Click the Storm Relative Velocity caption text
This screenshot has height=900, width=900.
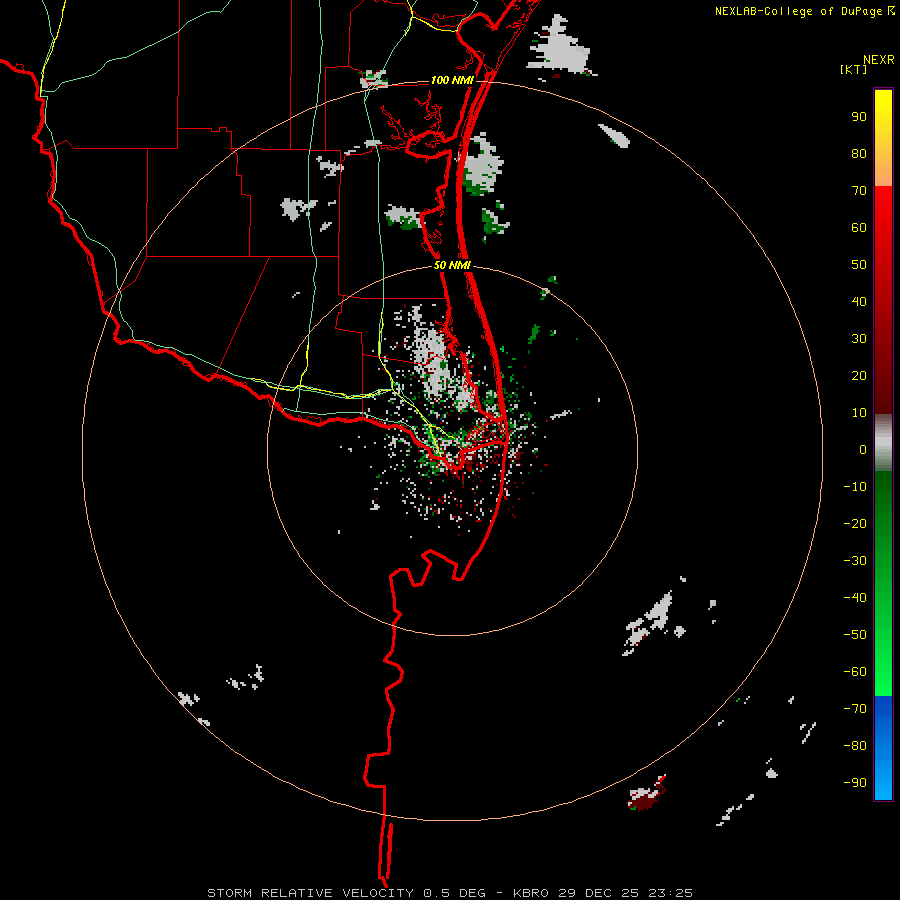coord(449,893)
